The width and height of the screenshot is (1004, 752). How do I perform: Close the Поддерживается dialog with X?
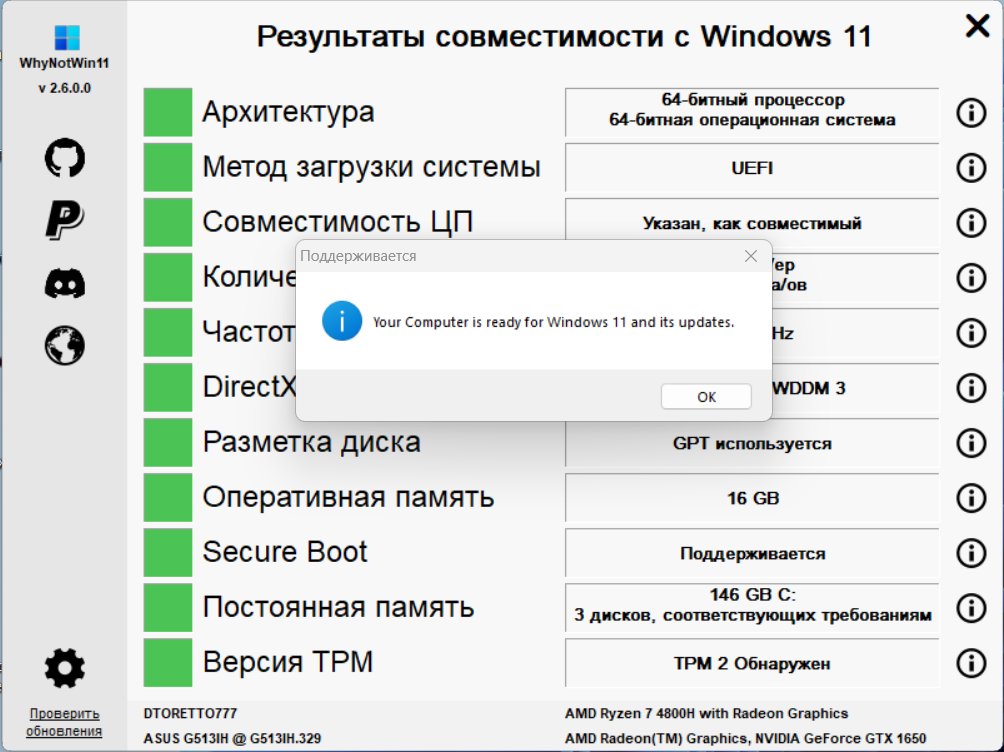tap(751, 256)
